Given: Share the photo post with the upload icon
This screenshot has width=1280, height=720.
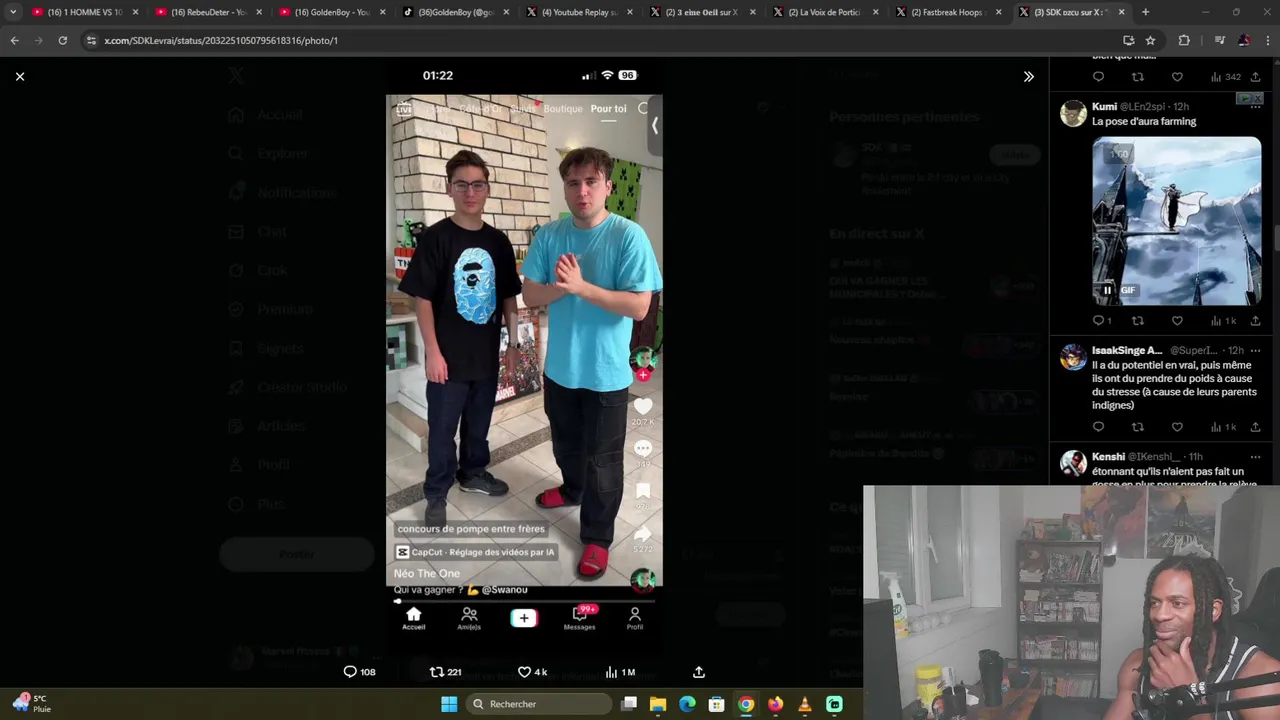Looking at the screenshot, I should pyautogui.click(x=699, y=672).
